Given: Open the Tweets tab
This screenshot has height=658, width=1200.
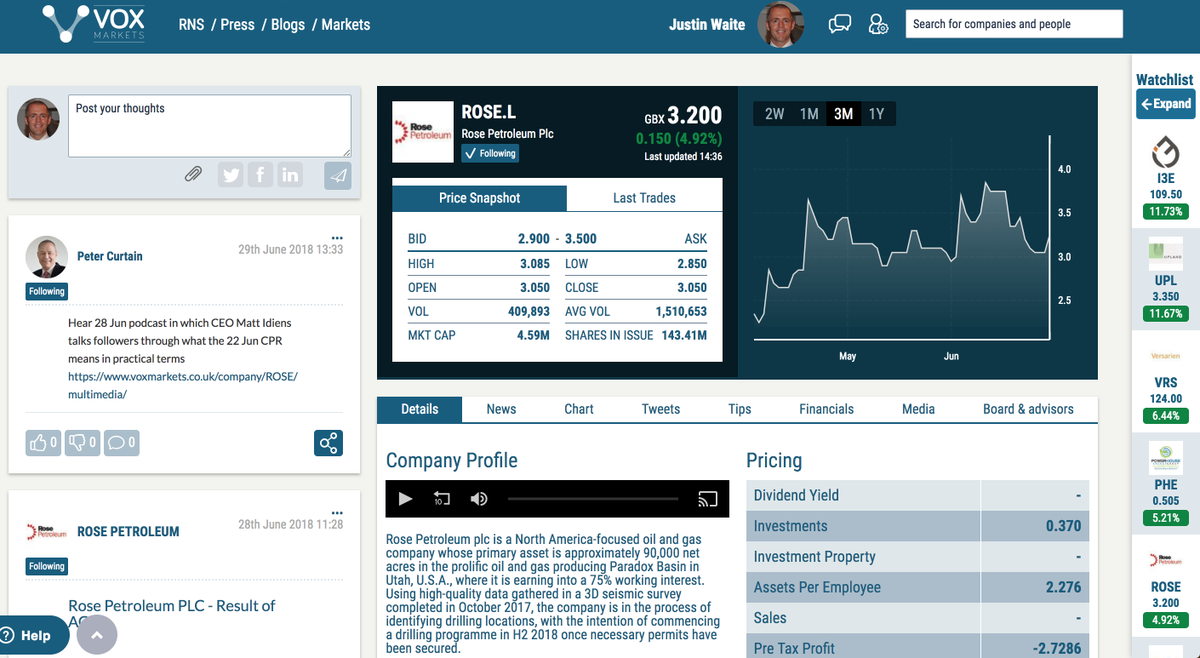Looking at the screenshot, I should pyautogui.click(x=661, y=409).
